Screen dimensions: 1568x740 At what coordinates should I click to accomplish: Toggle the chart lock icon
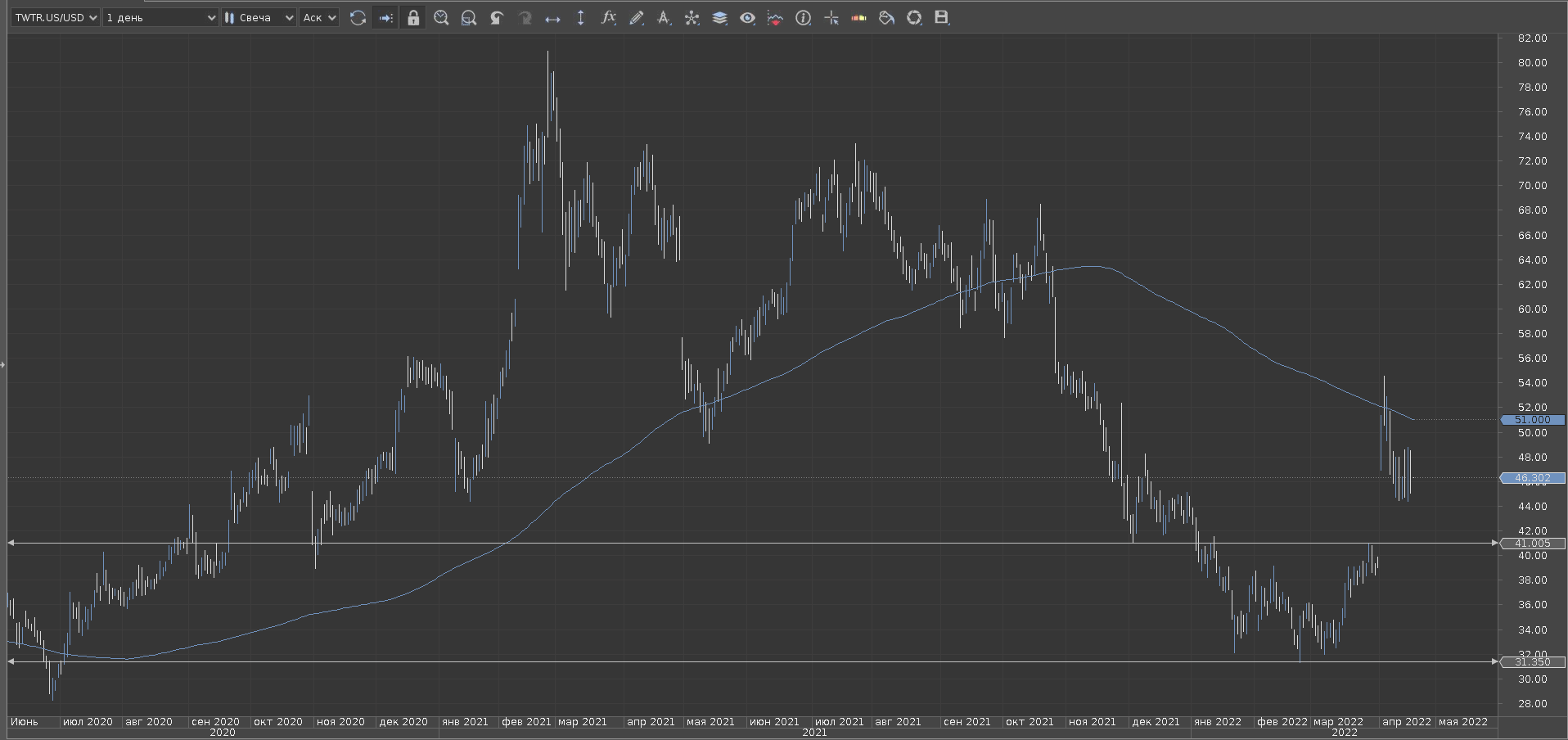click(413, 17)
